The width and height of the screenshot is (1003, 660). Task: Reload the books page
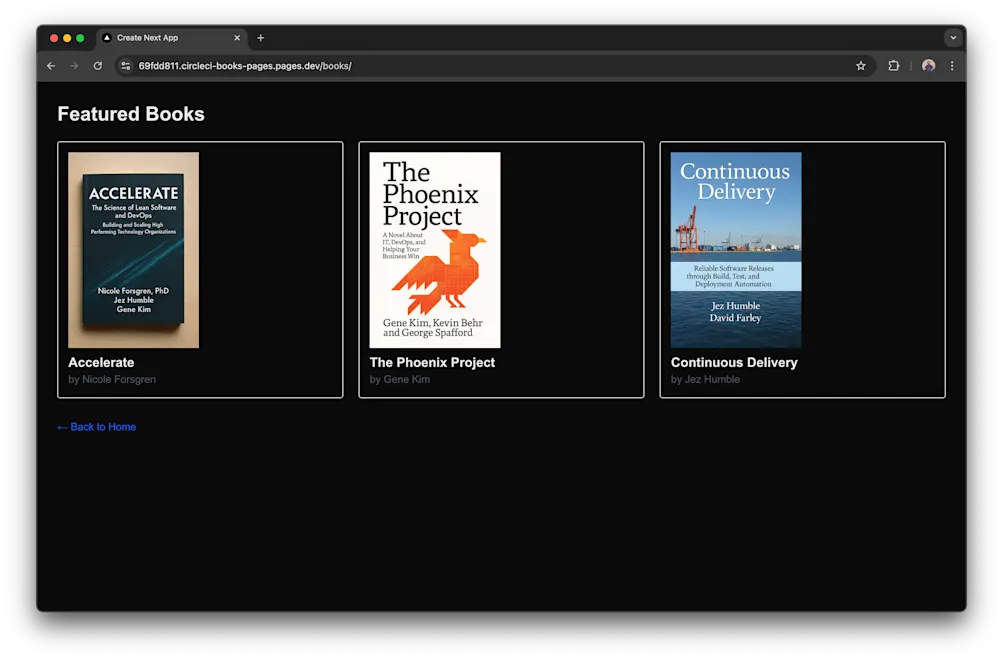coord(97,66)
